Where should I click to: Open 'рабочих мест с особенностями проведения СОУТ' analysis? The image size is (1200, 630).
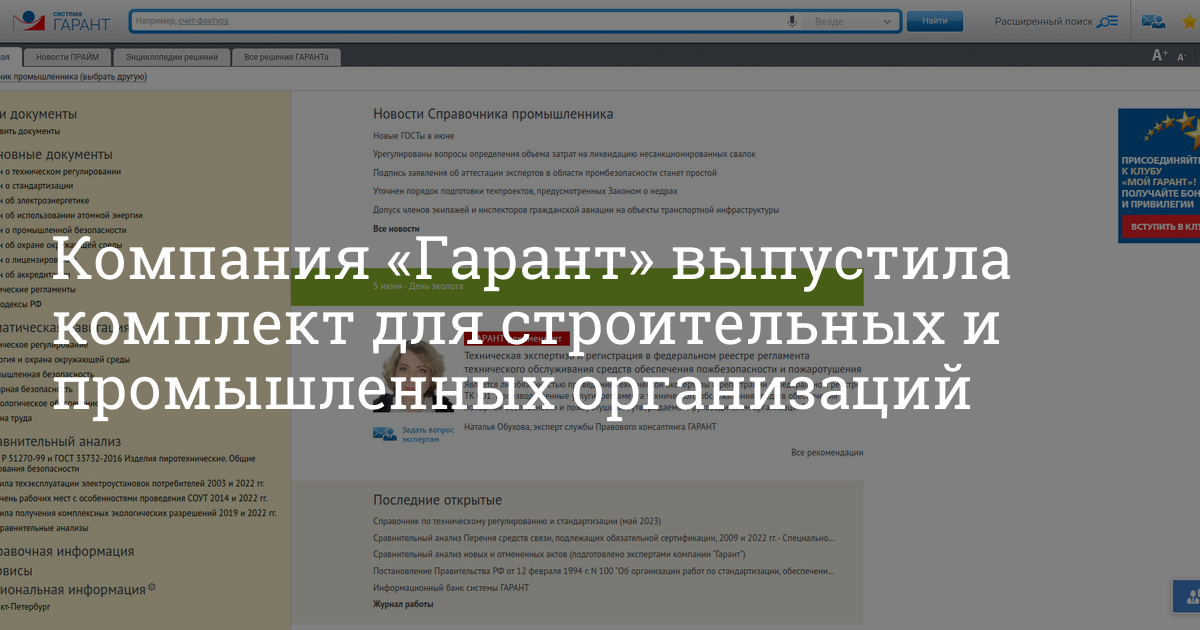(134, 498)
